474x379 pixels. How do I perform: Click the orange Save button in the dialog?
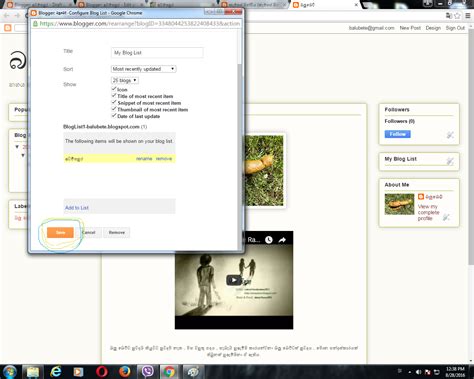click(x=60, y=232)
